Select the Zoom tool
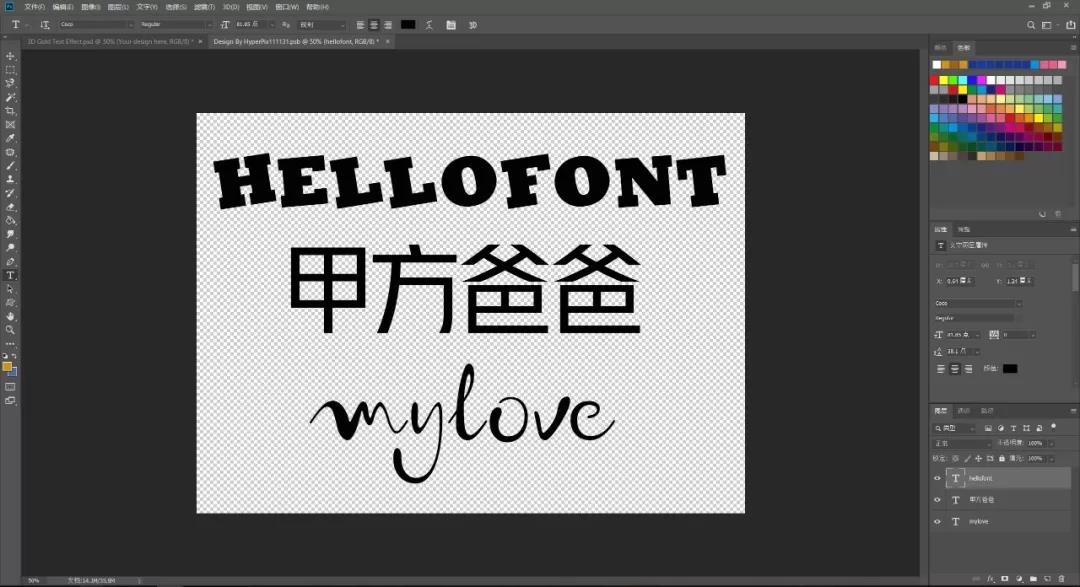1080x587 pixels. 10,330
